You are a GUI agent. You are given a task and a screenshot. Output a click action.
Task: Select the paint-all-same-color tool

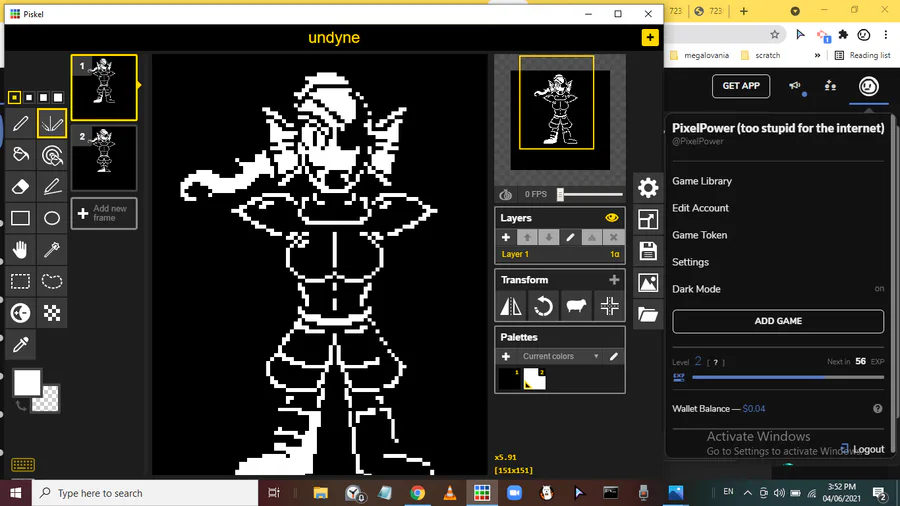coord(52,155)
